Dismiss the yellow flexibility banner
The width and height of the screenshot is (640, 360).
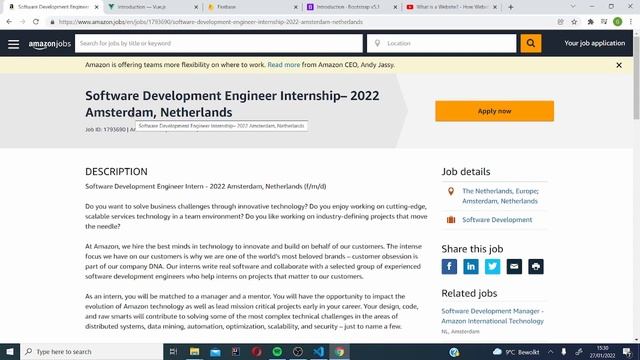pos(619,65)
